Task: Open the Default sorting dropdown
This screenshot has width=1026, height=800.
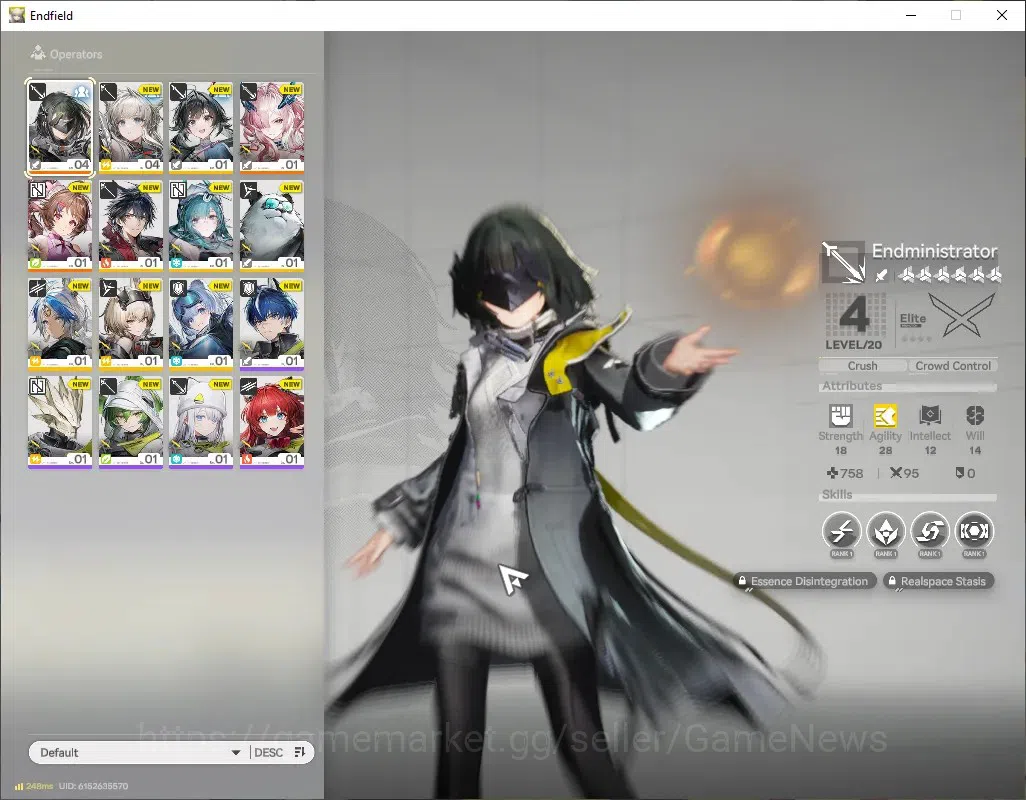Action: pos(139,752)
